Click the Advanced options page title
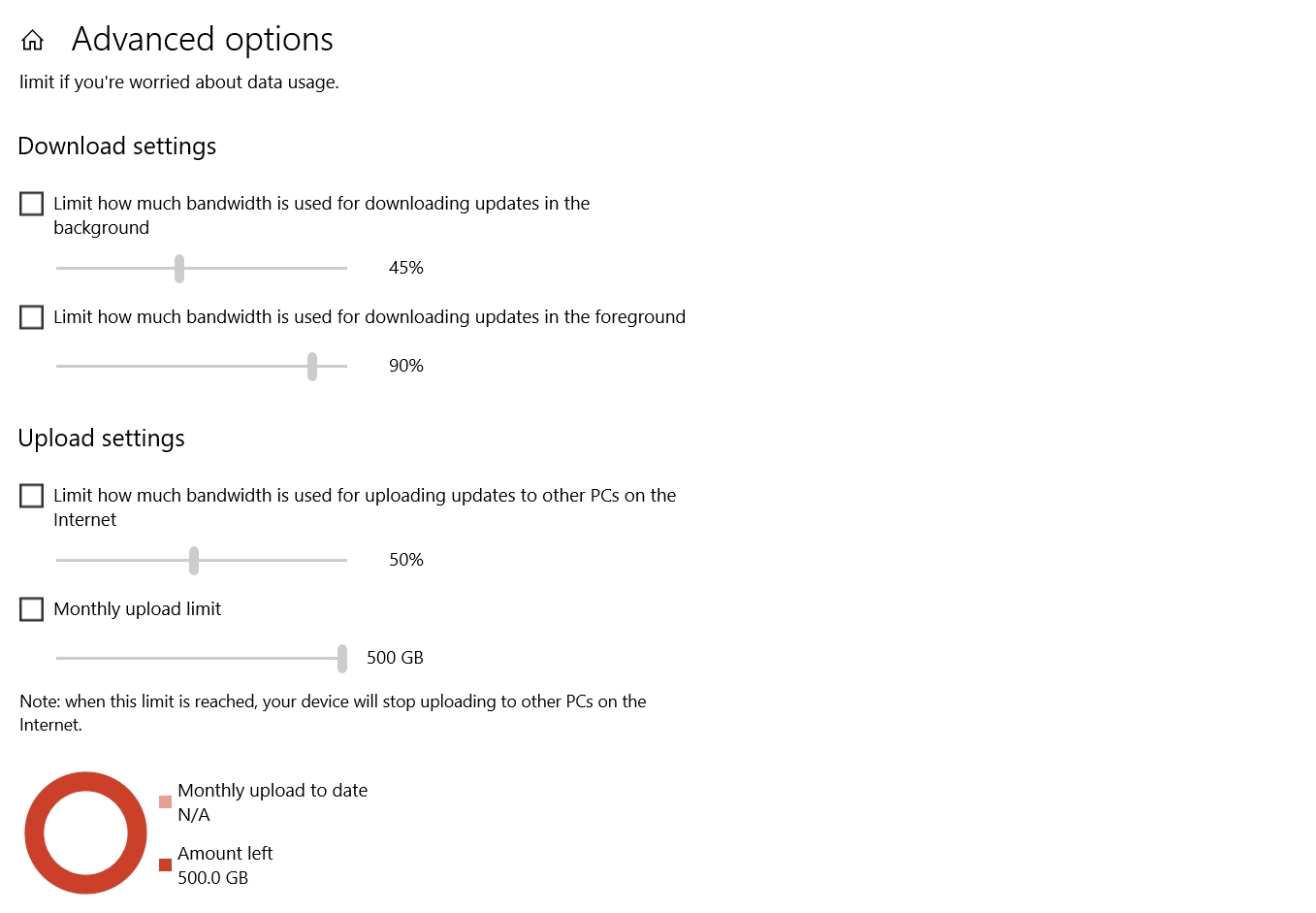The height and width of the screenshot is (913, 1316). pyautogui.click(x=202, y=40)
